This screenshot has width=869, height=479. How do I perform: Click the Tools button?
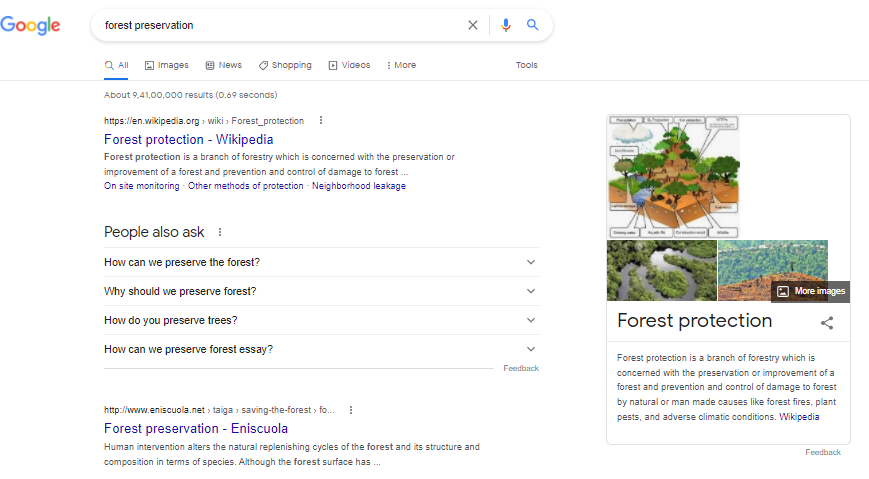(526, 65)
